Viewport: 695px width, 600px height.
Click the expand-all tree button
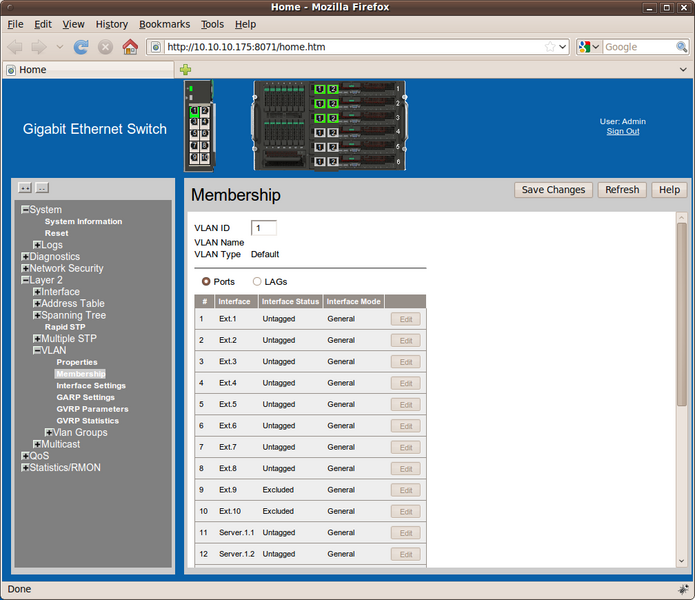25,188
